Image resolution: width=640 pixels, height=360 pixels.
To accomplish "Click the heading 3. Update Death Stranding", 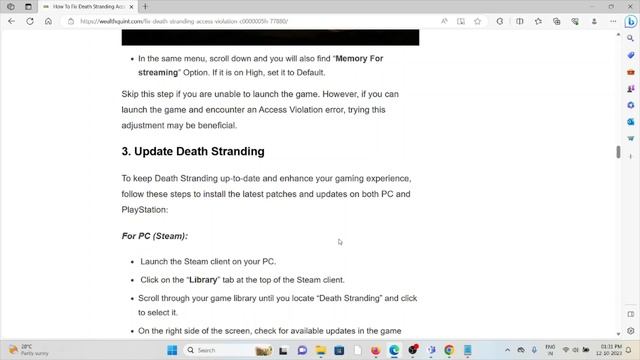I will (x=193, y=151).
